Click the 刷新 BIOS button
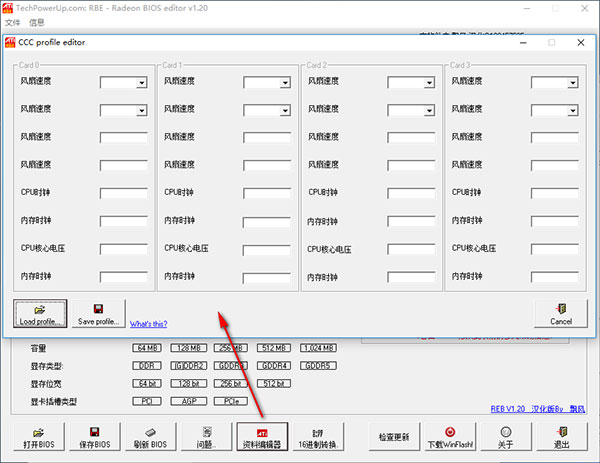Image resolution: width=600 pixels, height=463 pixels. (151, 437)
